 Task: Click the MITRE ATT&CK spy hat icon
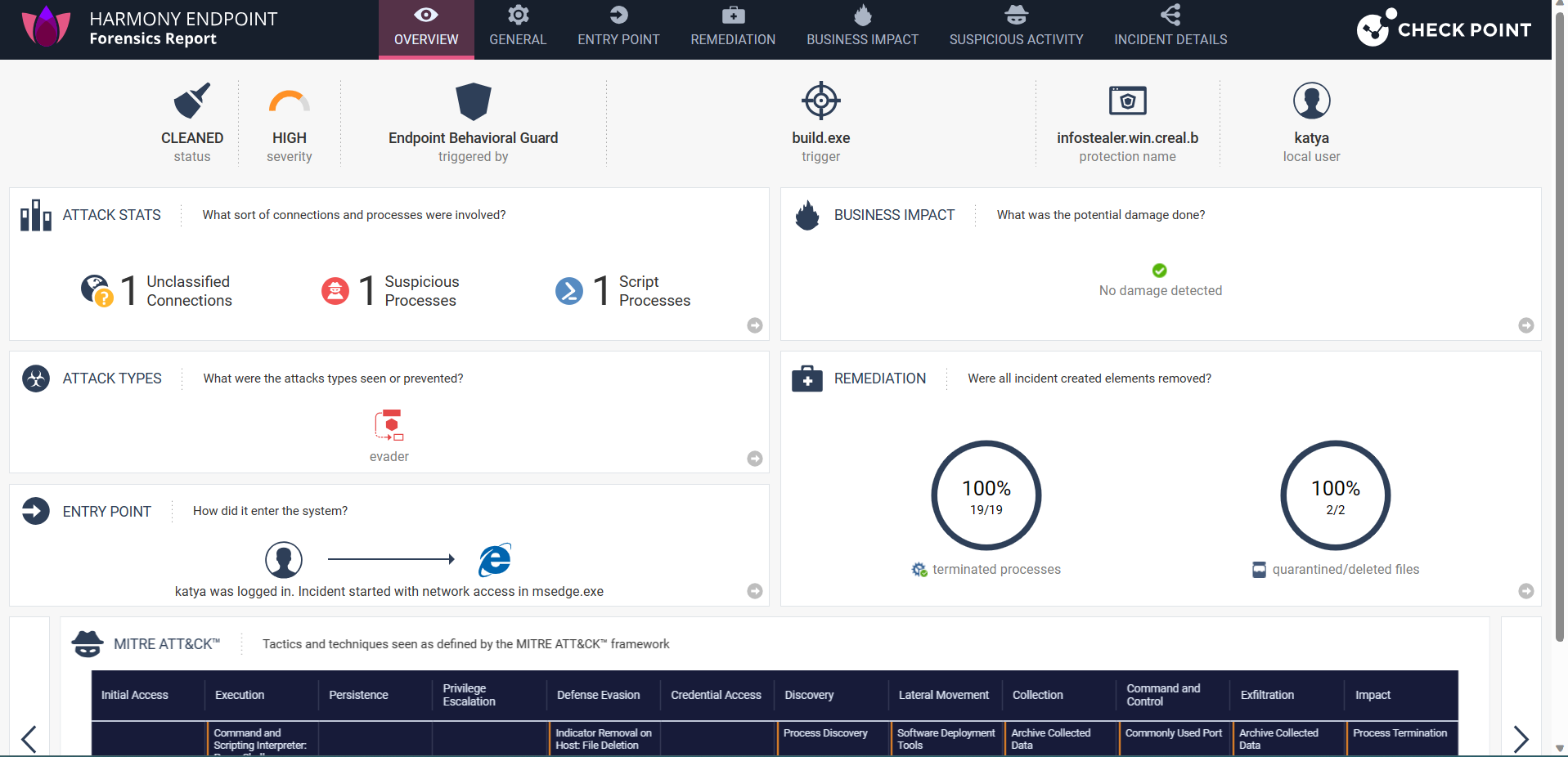click(88, 644)
